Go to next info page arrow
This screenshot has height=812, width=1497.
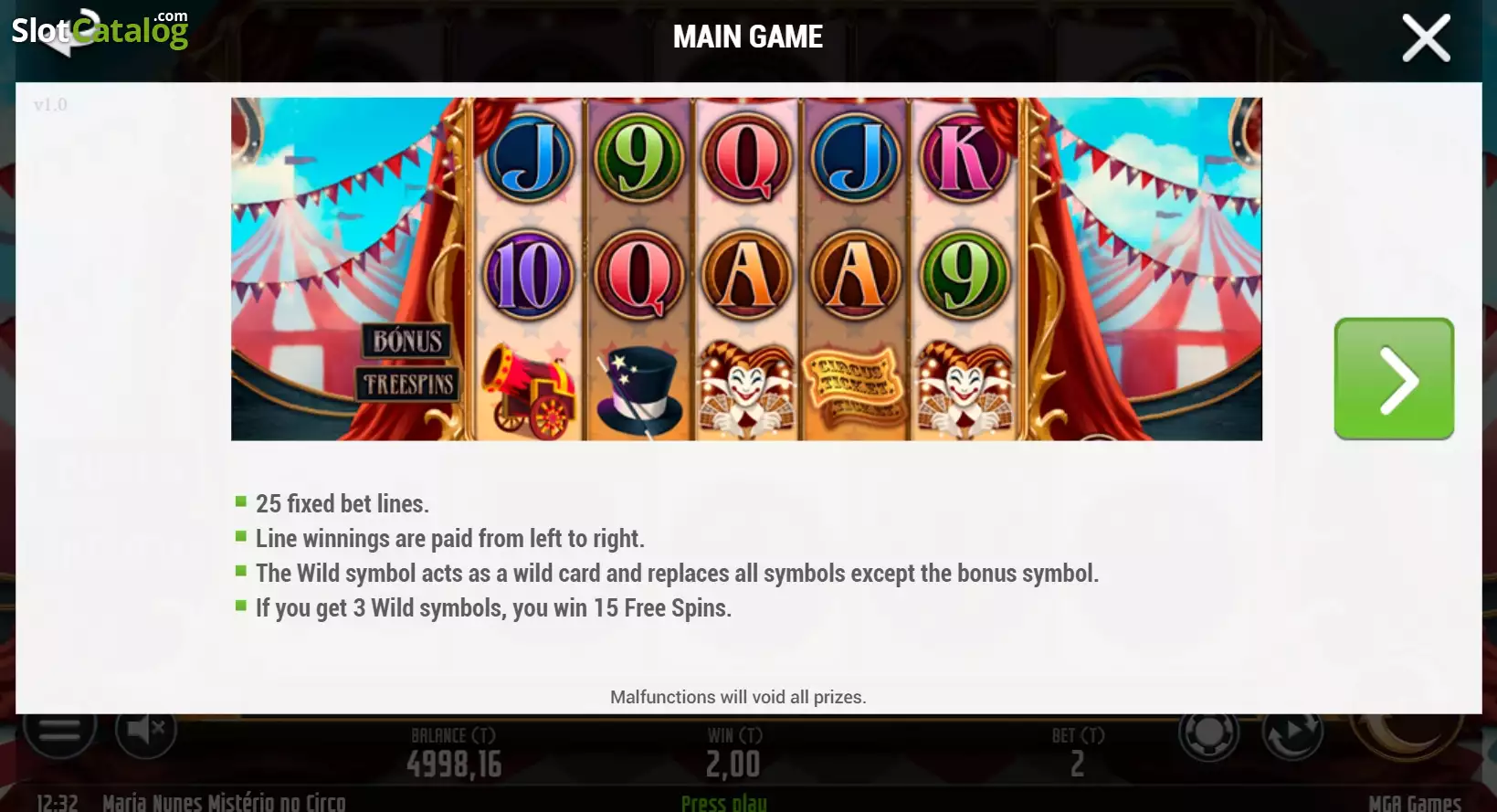point(1394,378)
